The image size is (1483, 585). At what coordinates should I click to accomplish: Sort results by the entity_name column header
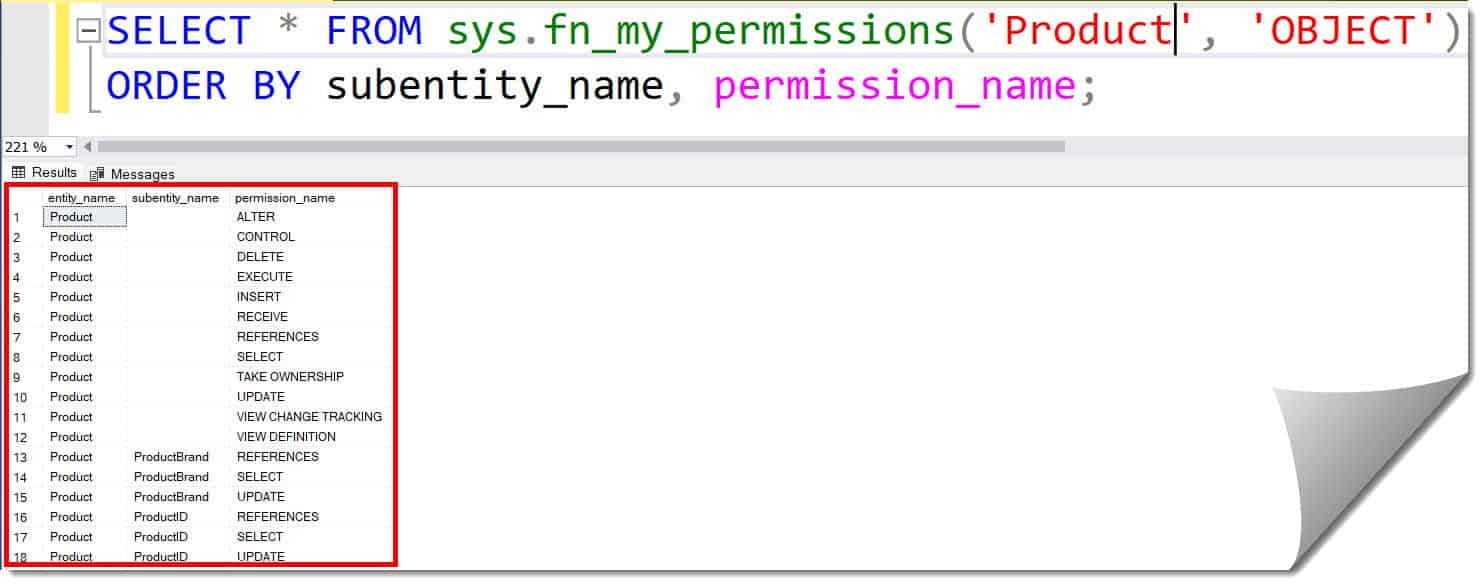pyautogui.click(x=80, y=197)
